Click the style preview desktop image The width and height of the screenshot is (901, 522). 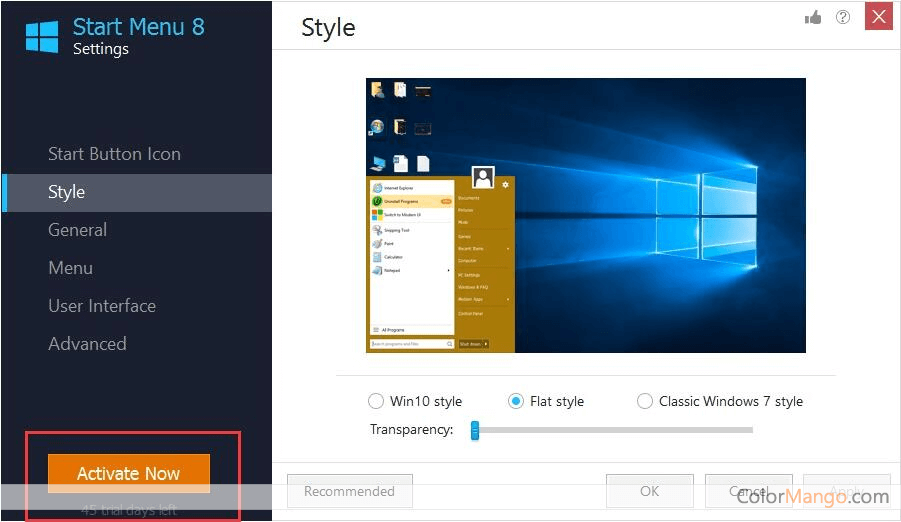[585, 215]
